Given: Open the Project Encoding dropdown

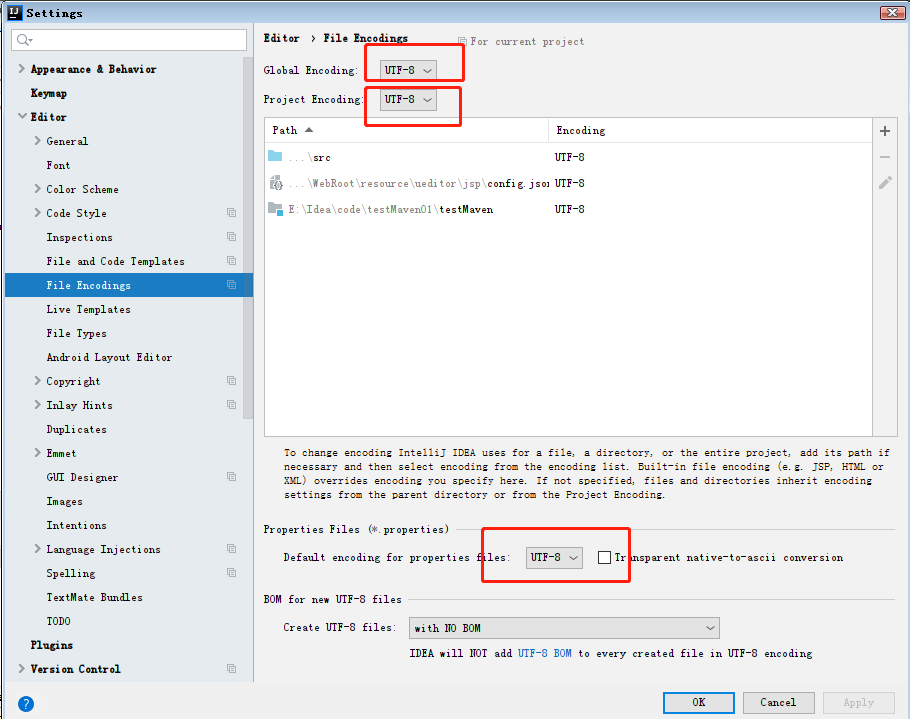Looking at the screenshot, I should click(408, 99).
